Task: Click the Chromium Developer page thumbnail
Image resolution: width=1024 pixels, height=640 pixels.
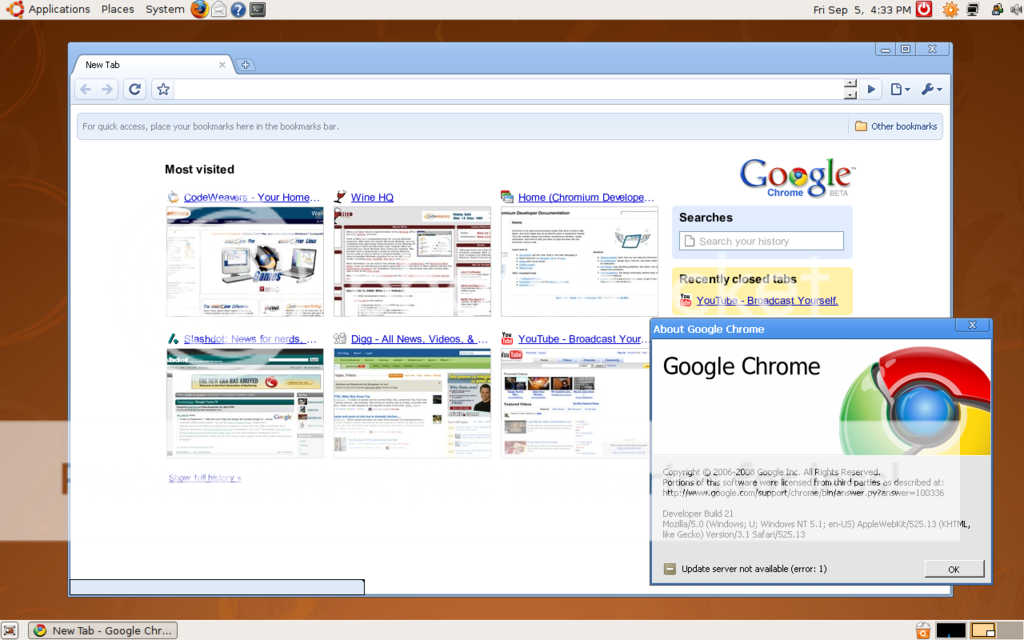Action: point(579,262)
